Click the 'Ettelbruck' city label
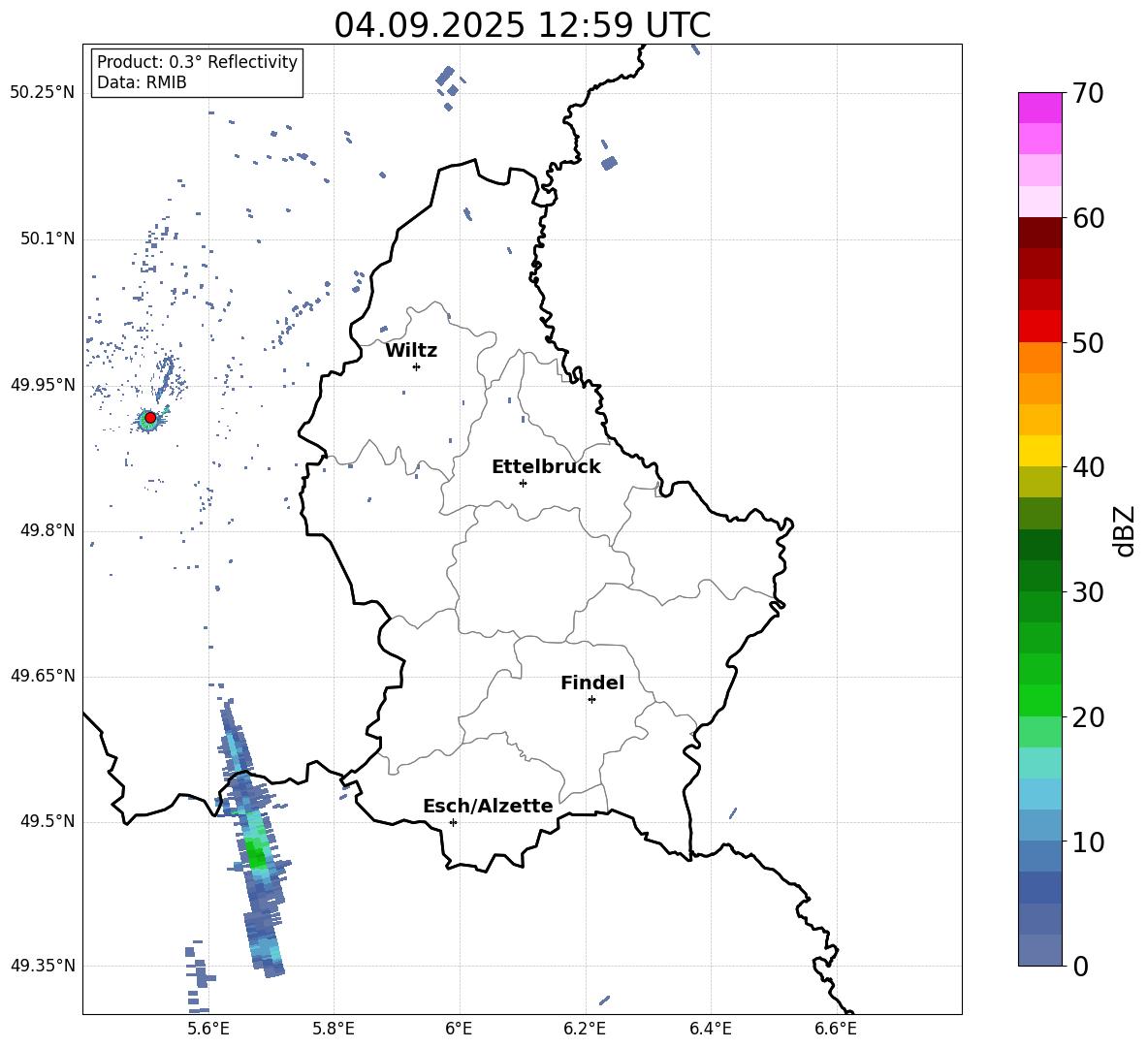The width and height of the screenshot is (1148, 1048). [x=546, y=467]
